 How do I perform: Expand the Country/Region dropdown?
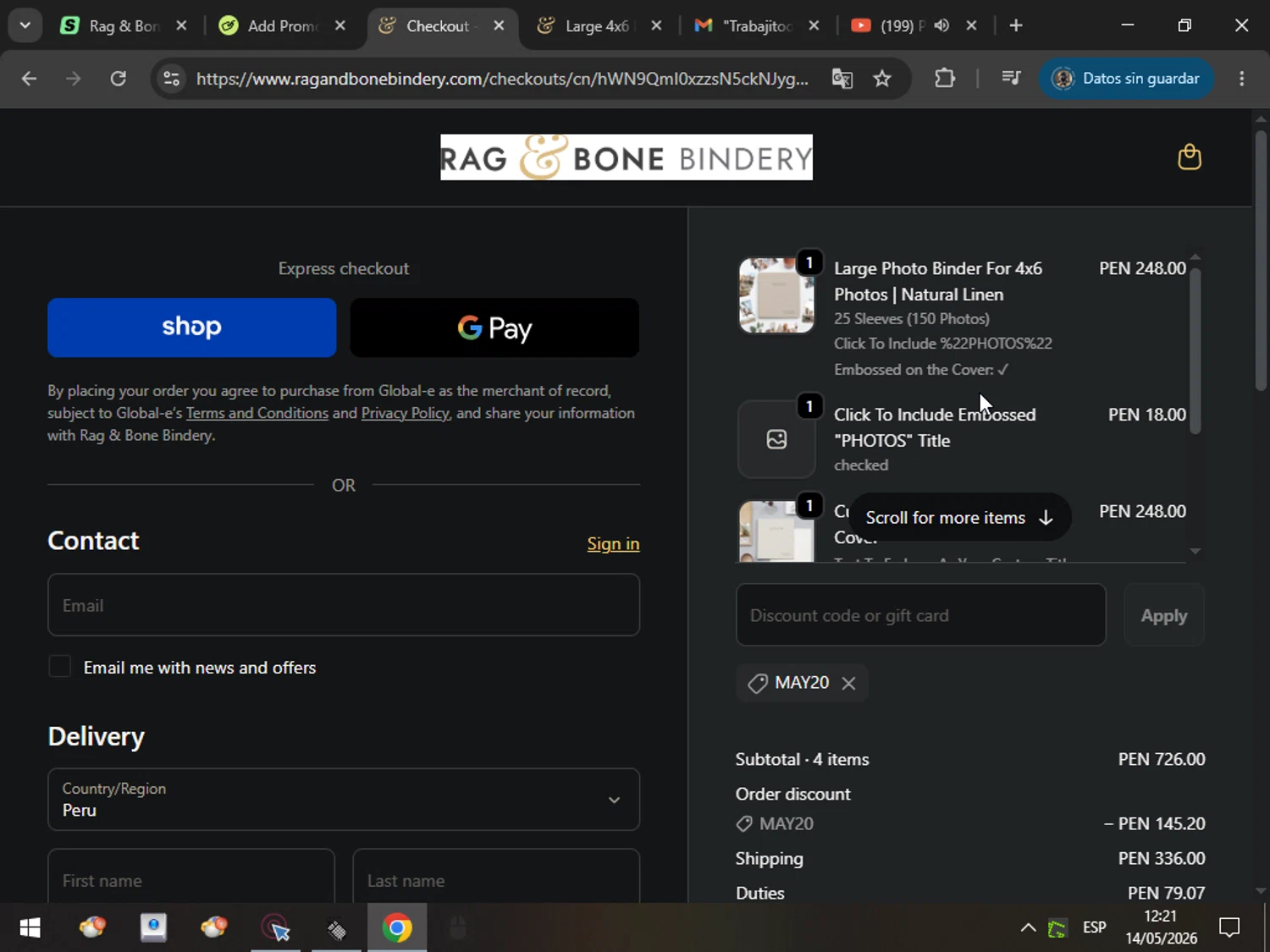pyautogui.click(x=344, y=800)
